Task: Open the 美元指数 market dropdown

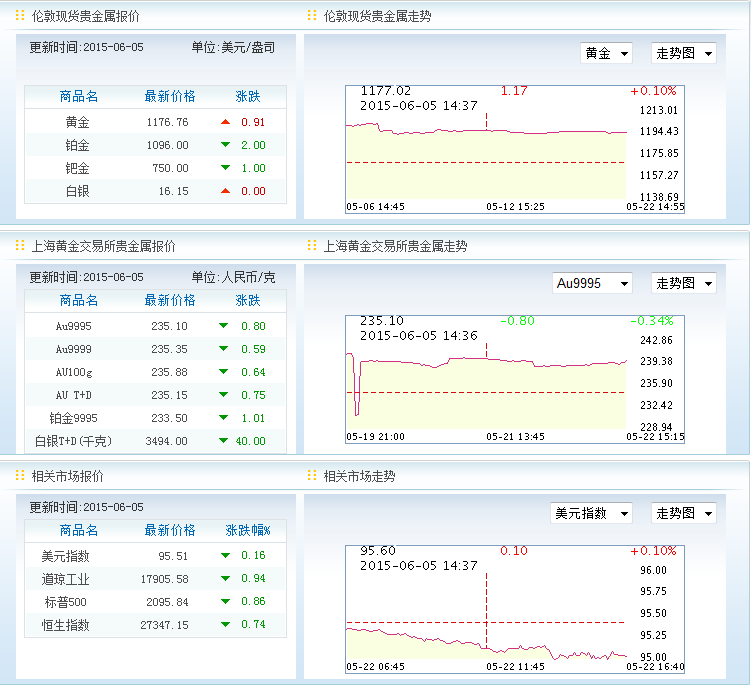Action: point(592,513)
